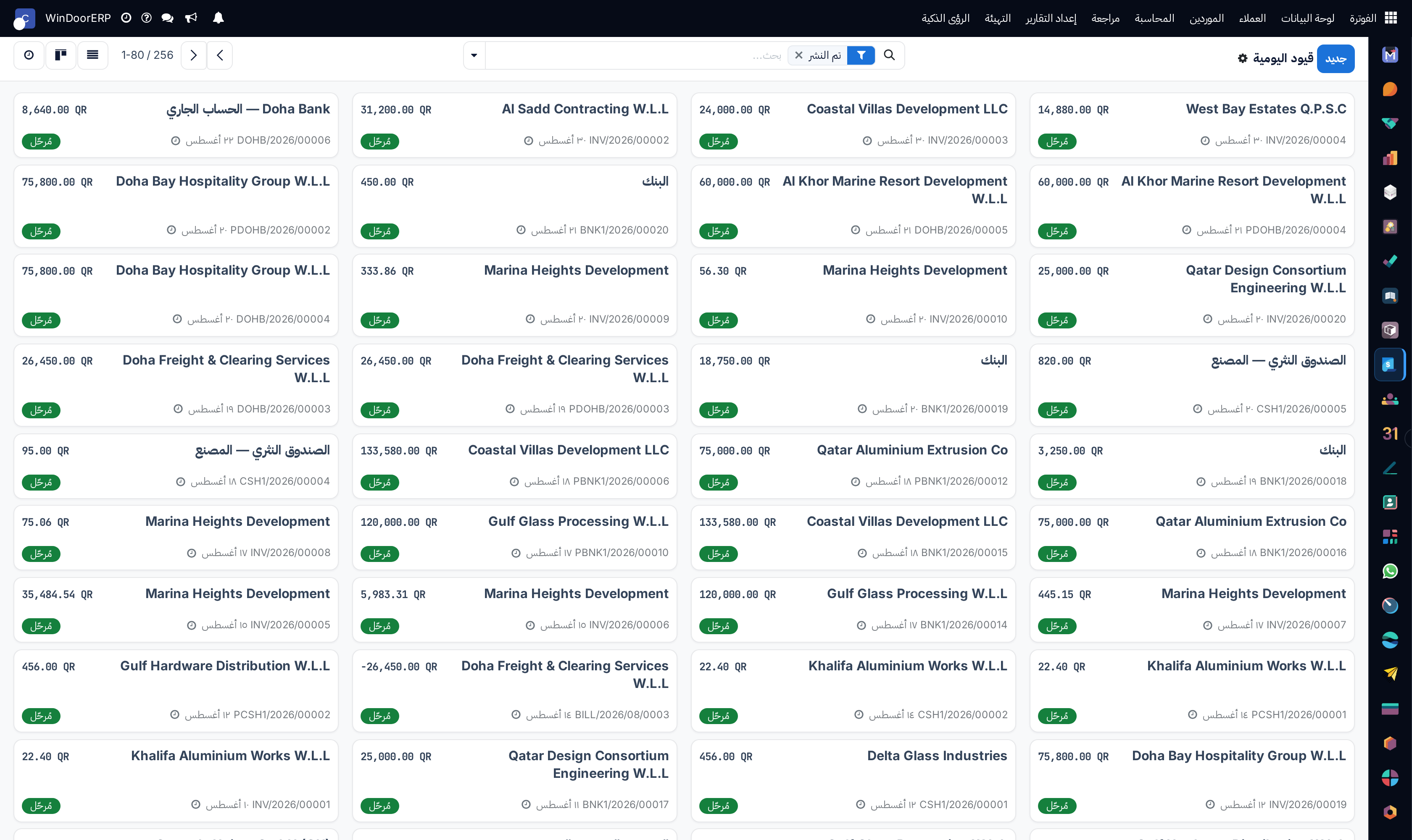Remove the 'تم النشر' filter tag
1412x840 pixels.
[x=798, y=55]
